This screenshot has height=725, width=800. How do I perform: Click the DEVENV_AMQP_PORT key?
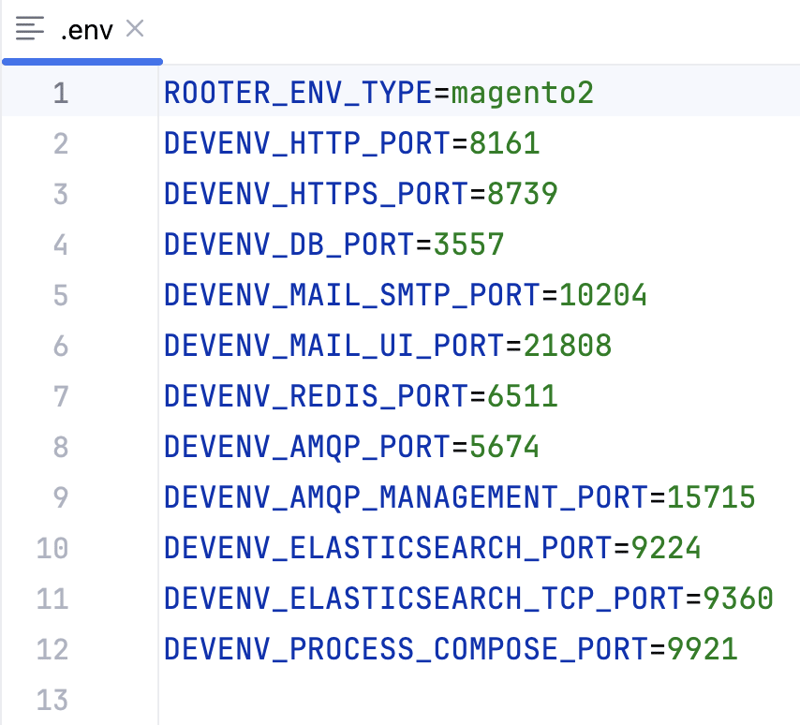pos(308,447)
